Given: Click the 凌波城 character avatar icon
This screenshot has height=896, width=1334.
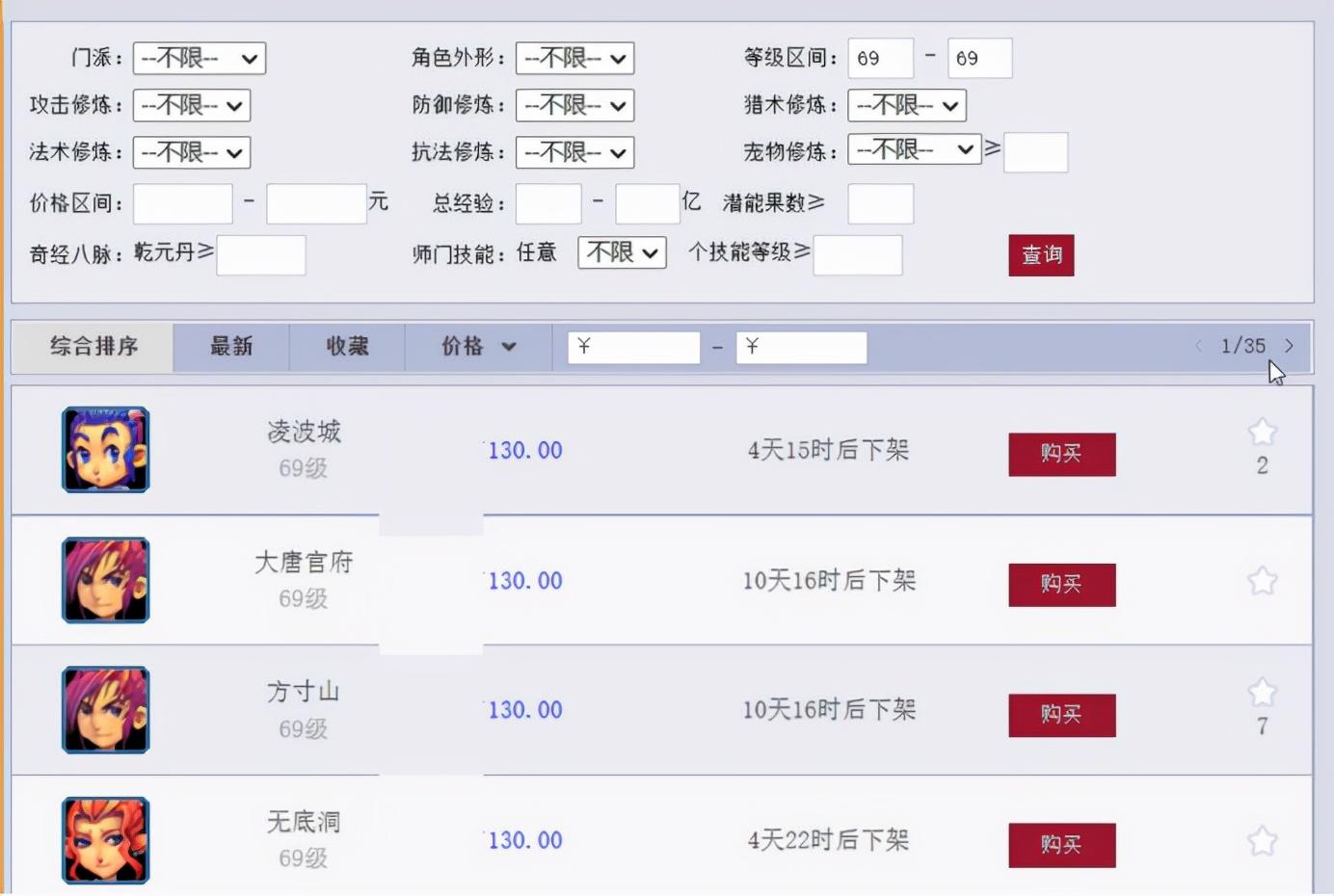Looking at the screenshot, I should click(106, 450).
